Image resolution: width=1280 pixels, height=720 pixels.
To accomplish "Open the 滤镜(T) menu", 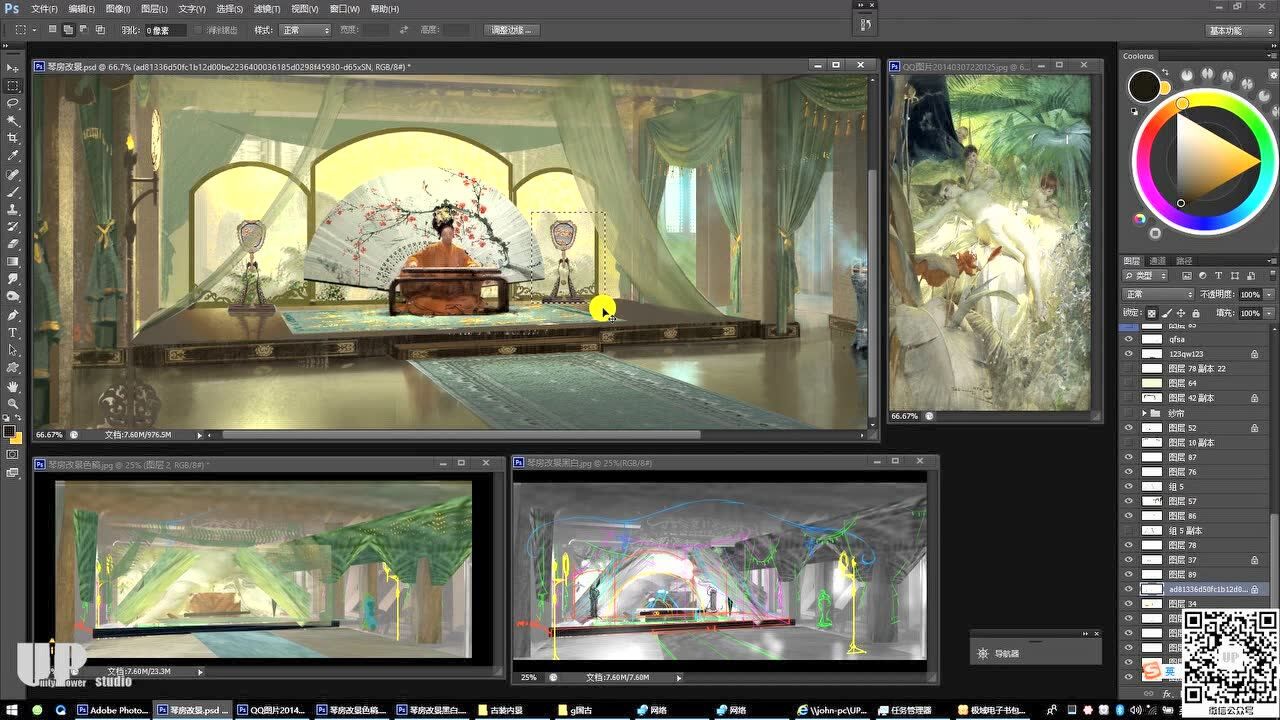I will (x=267, y=8).
